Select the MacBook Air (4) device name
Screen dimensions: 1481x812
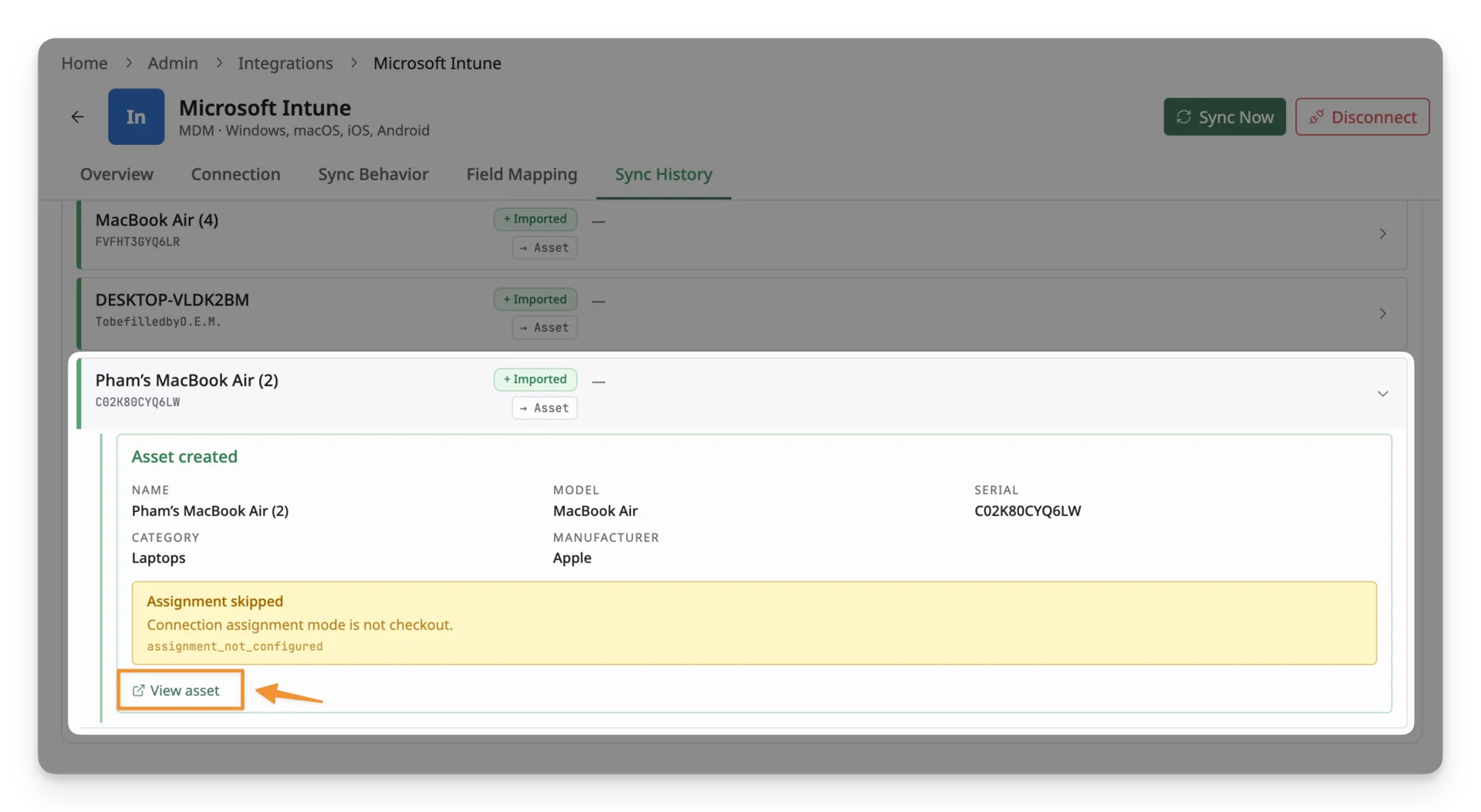[x=157, y=220]
